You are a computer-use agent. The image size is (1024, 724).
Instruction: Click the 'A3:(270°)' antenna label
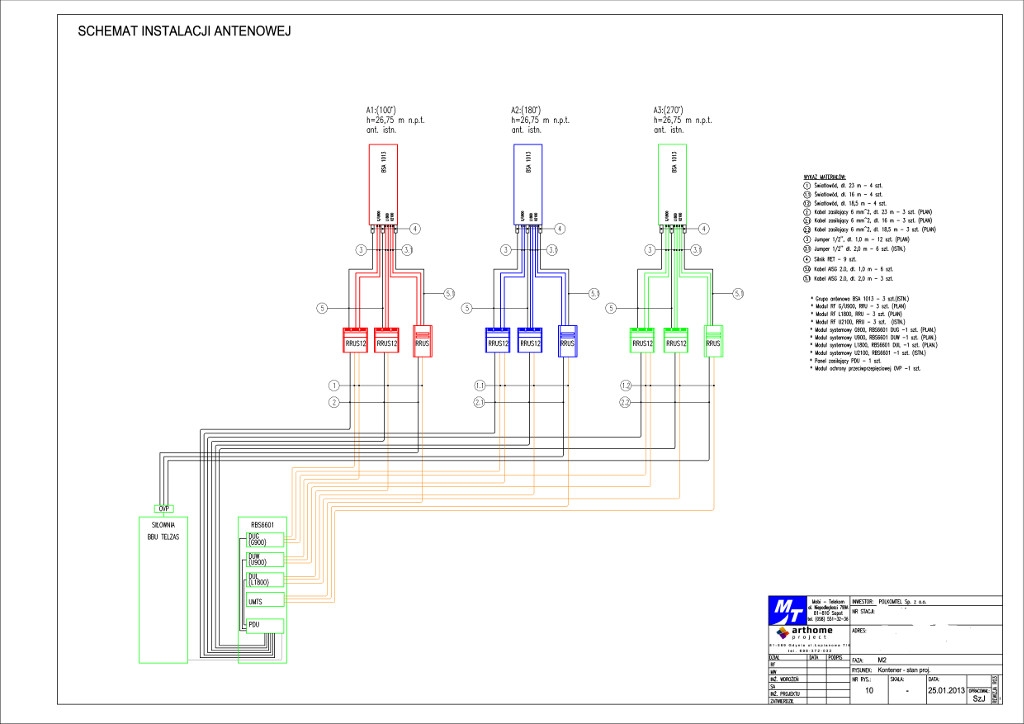[668, 110]
